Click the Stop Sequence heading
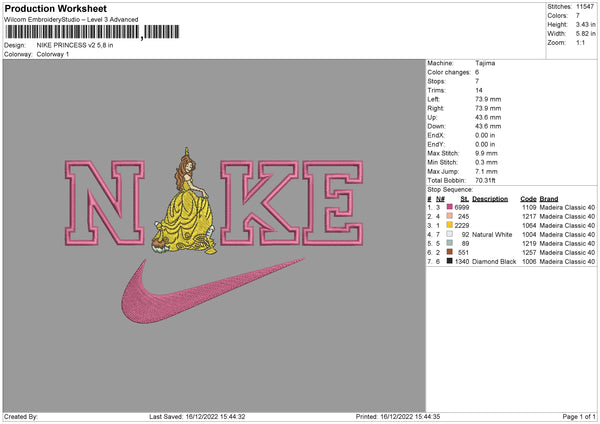Screen dimensions: 600x424 coord(450,190)
